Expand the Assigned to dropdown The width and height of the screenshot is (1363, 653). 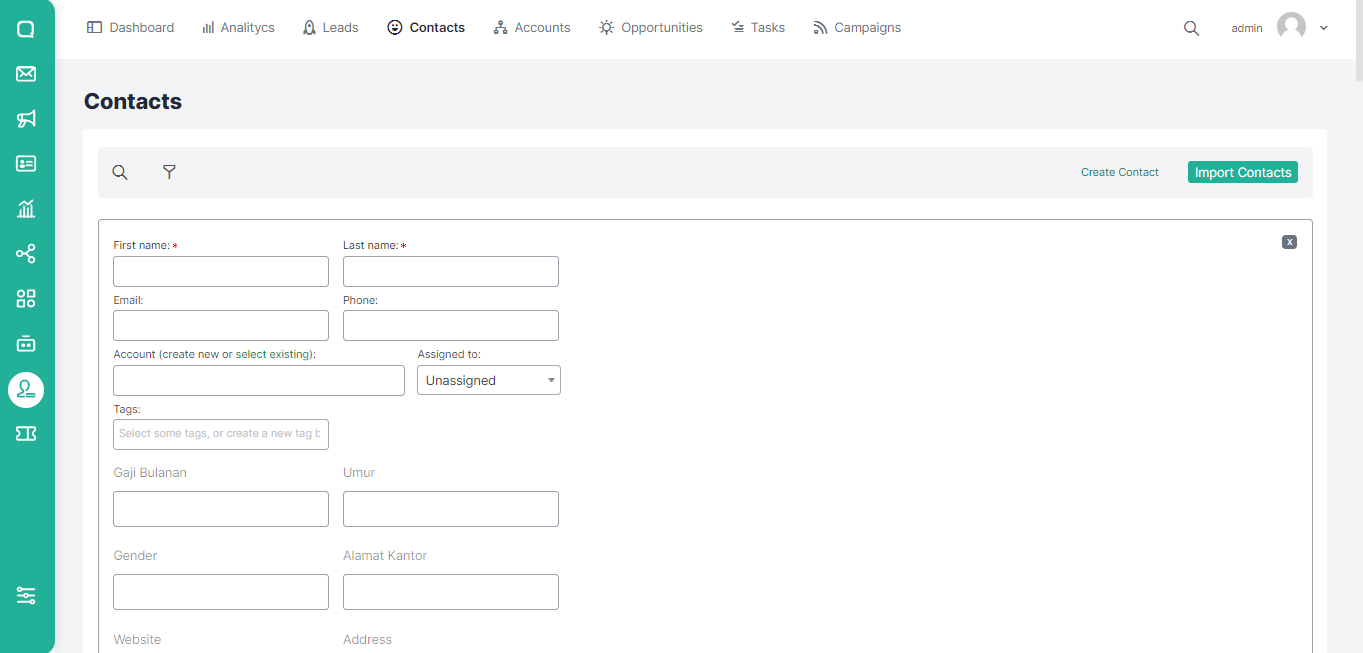pyautogui.click(x=488, y=380)
